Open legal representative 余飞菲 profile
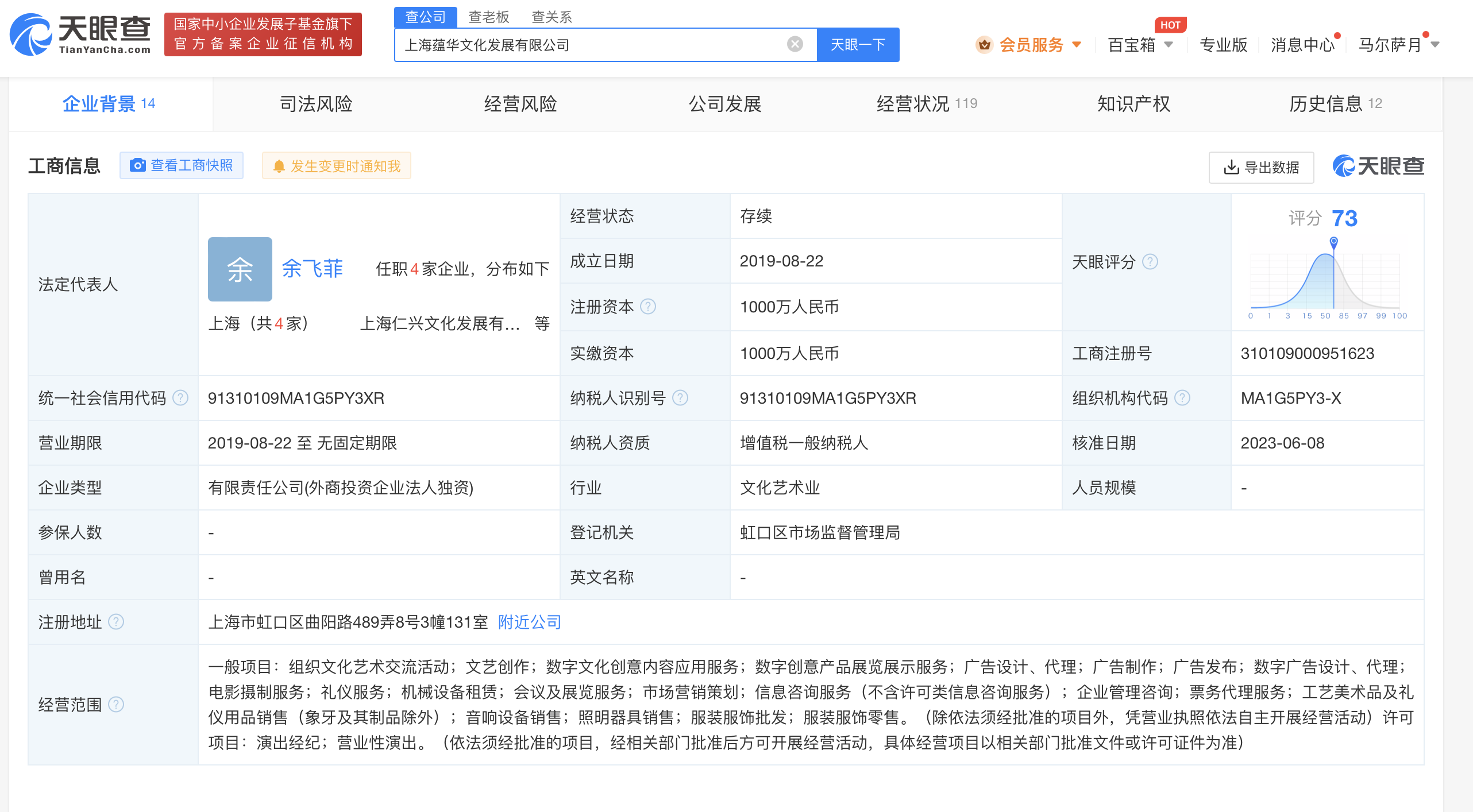 [312, 269]
